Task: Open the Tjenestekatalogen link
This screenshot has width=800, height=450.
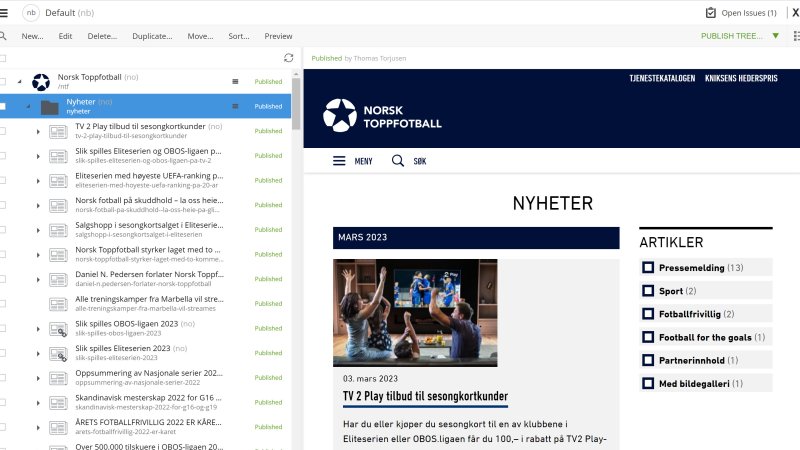Action: coord(661,78)
